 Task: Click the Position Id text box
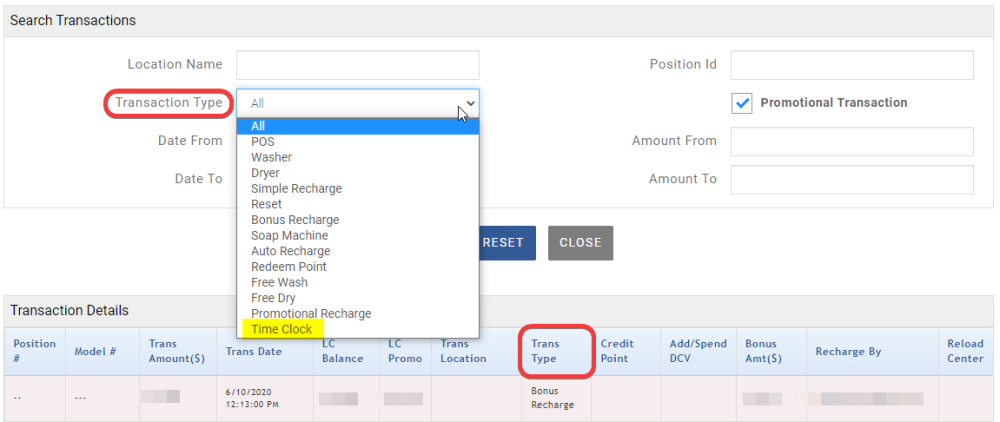point(852,65)
